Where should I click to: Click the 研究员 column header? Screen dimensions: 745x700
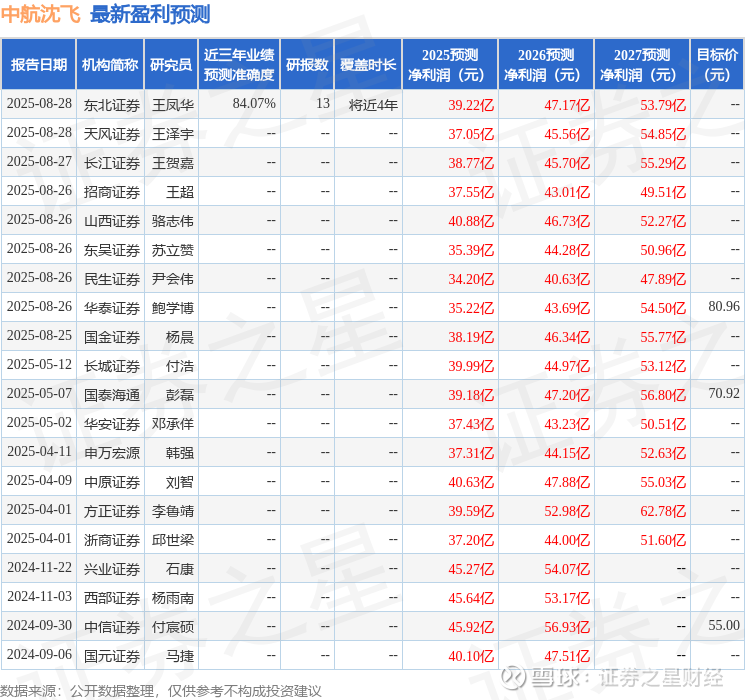[171, 65]
